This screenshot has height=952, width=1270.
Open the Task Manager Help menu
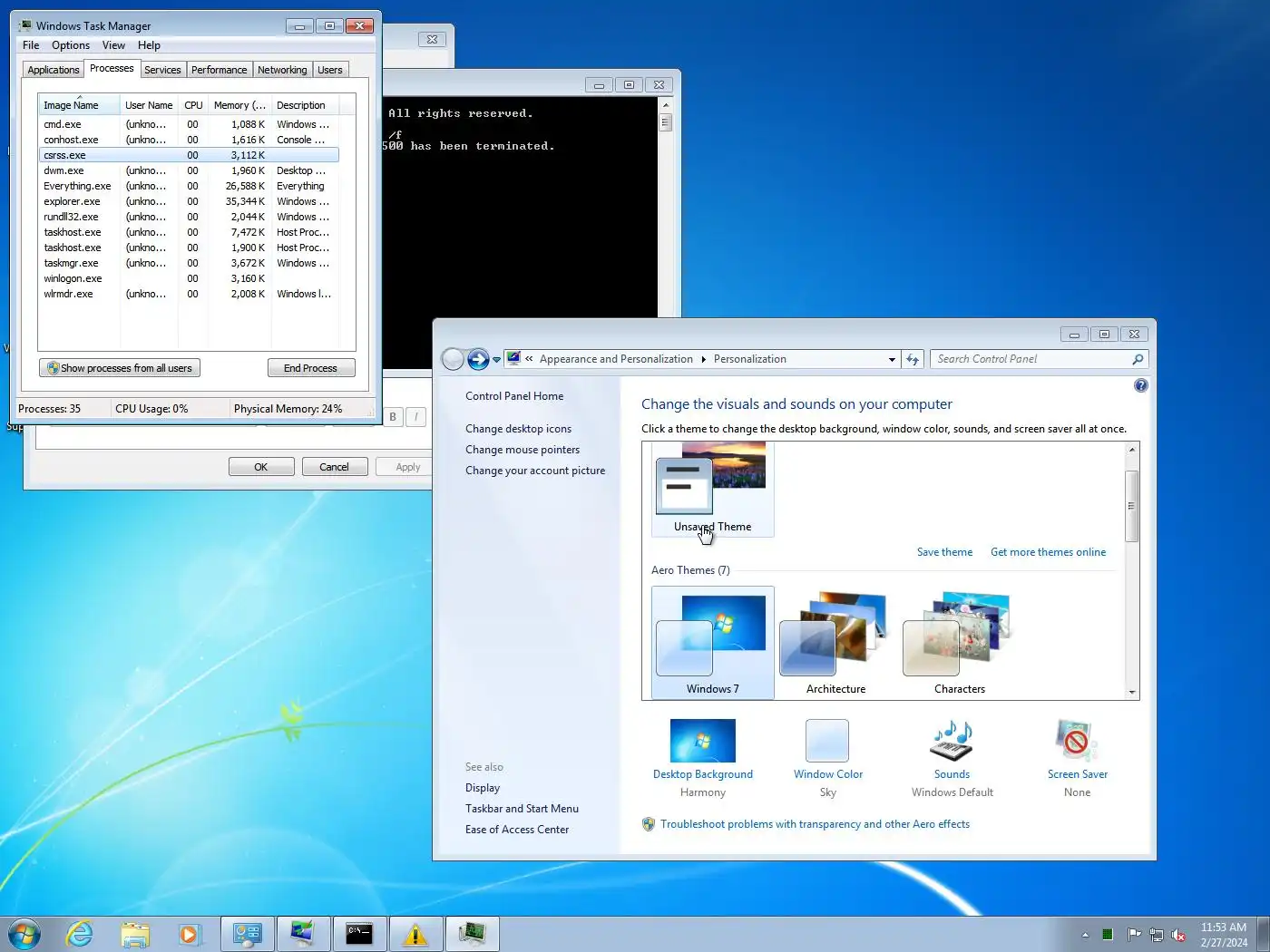(149, 45)
